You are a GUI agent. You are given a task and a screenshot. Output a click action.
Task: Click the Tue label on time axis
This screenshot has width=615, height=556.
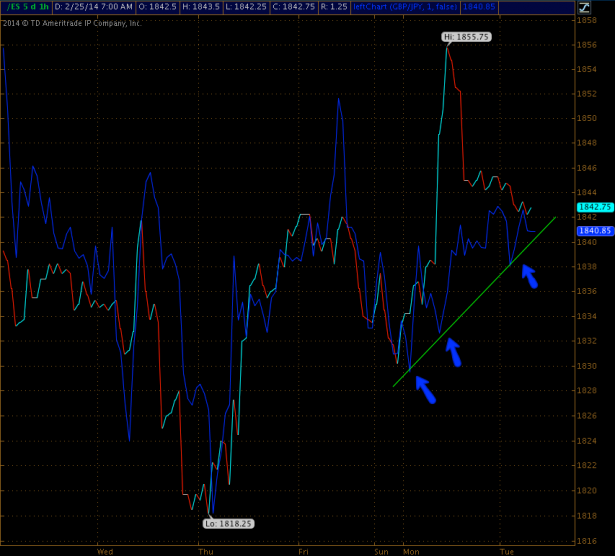point(507,552)
